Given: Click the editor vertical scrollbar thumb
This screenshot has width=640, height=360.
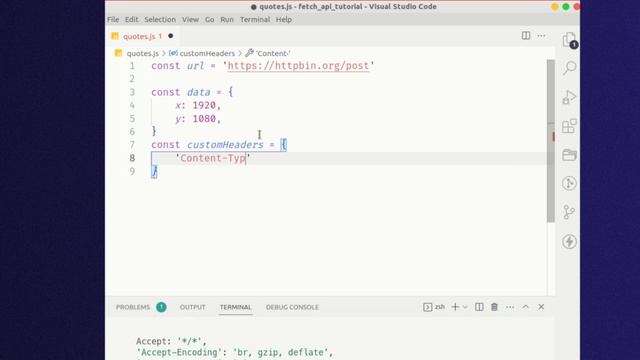Looking at the screenshot, I should point(551,141).
